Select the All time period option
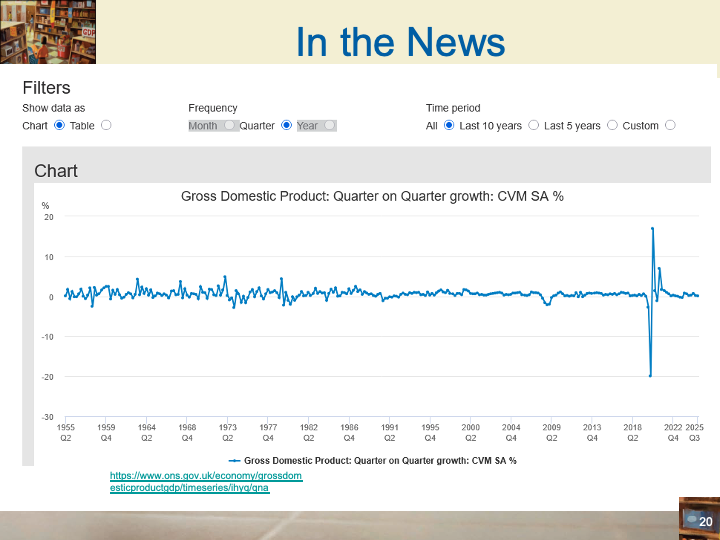The height and width of the screenshot is (540, 720). point(449,125)
